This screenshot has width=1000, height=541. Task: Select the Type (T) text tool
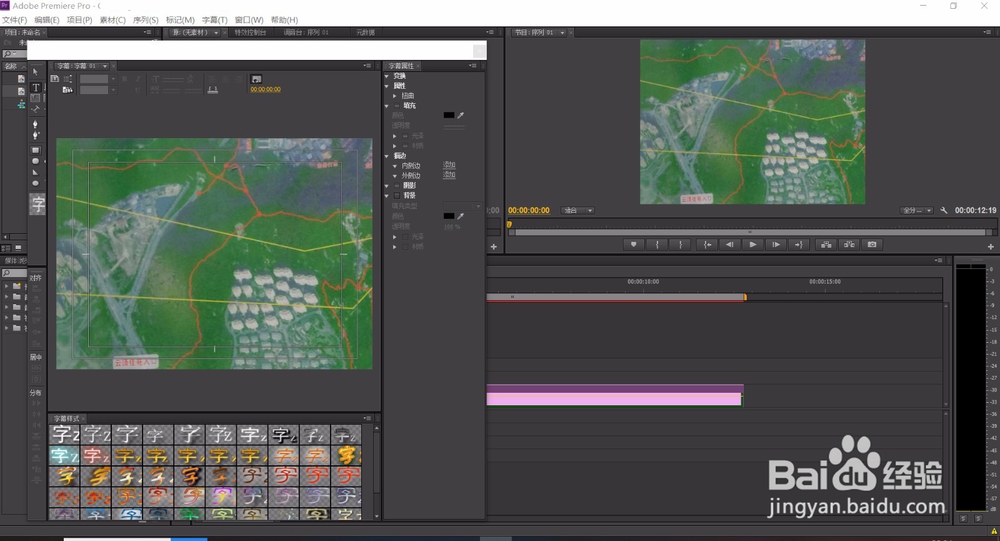coord(36,87)
